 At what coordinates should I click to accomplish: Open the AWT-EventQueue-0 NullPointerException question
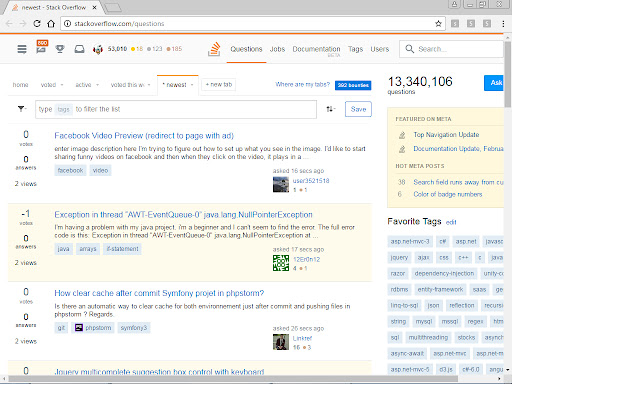(183, 215)
